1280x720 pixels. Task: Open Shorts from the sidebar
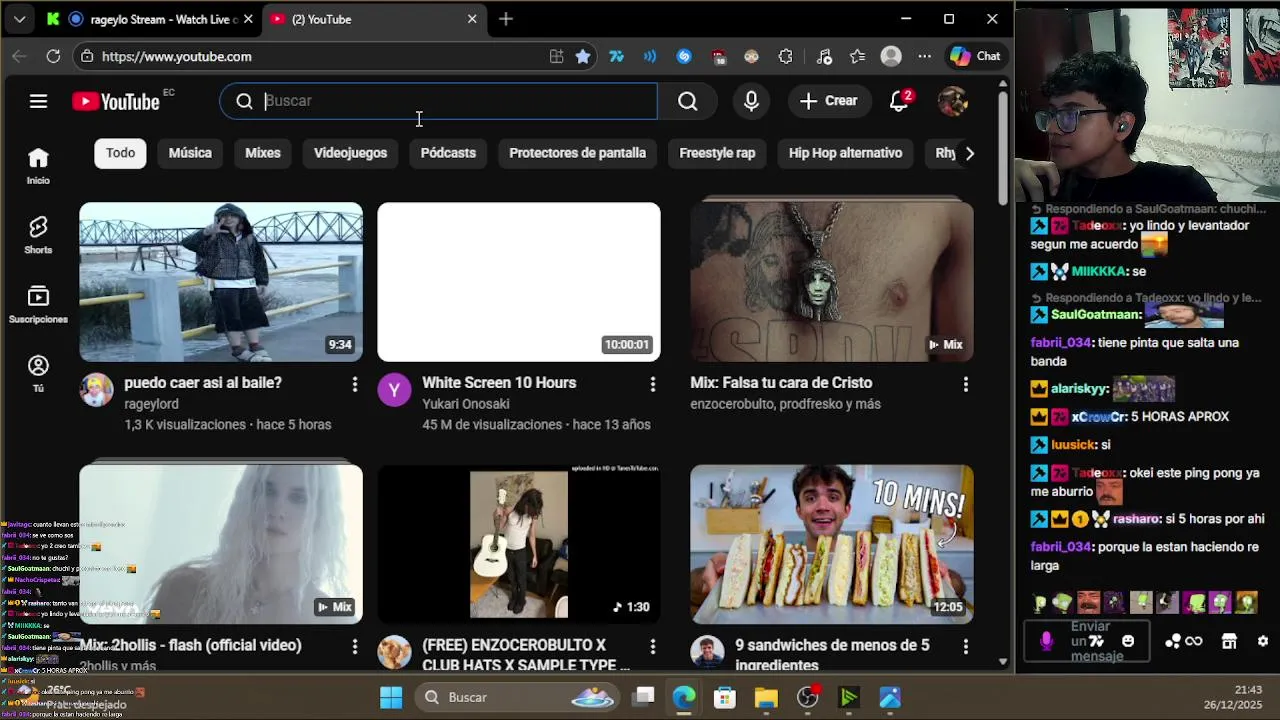(38, 235)
